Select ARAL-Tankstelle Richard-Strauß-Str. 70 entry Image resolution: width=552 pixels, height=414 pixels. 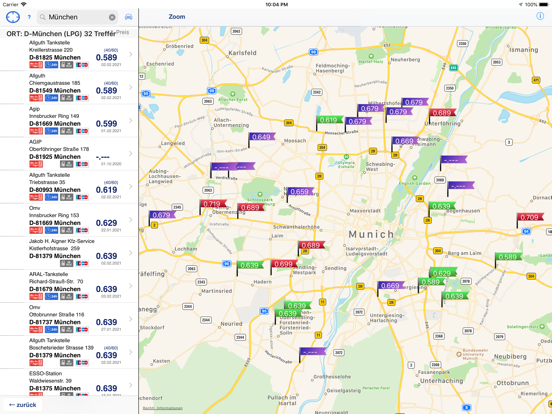pyautogui.click(x=69, y=286)
